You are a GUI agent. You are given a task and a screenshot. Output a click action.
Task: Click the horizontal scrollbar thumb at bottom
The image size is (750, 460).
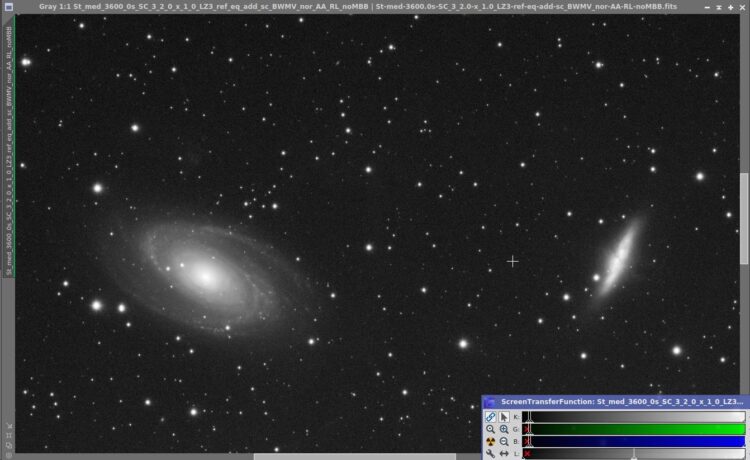pyautogui.click(x=354, y=457)
